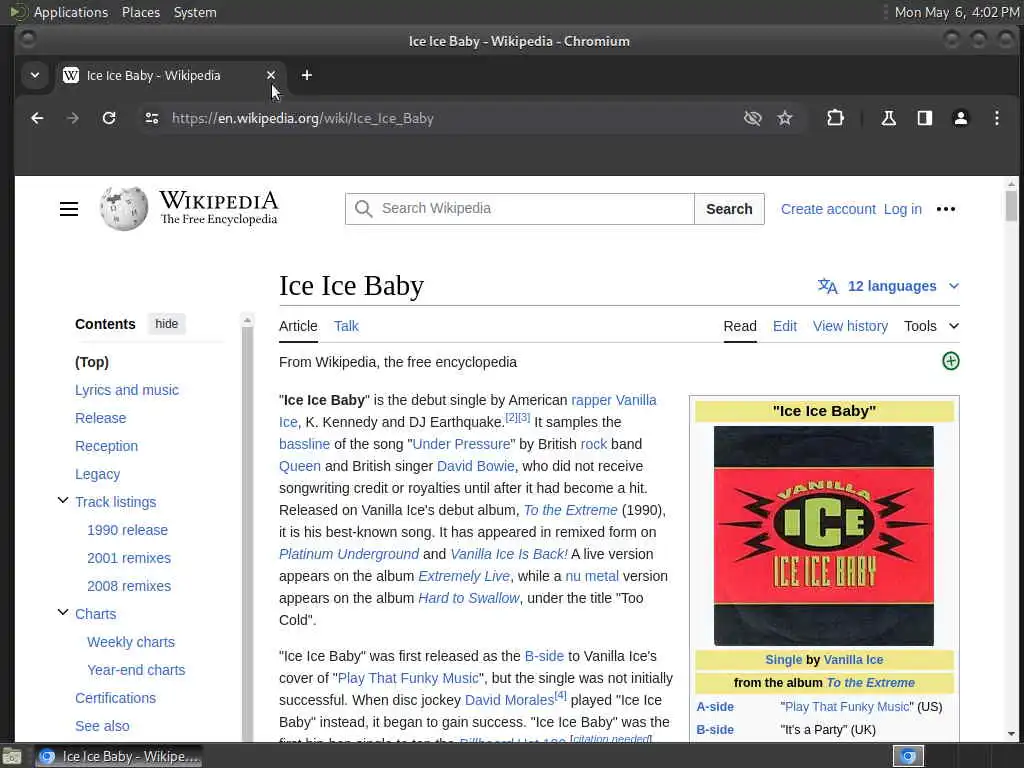Click the page vertical scrollbar thumb

click(x=1011, y=206)
